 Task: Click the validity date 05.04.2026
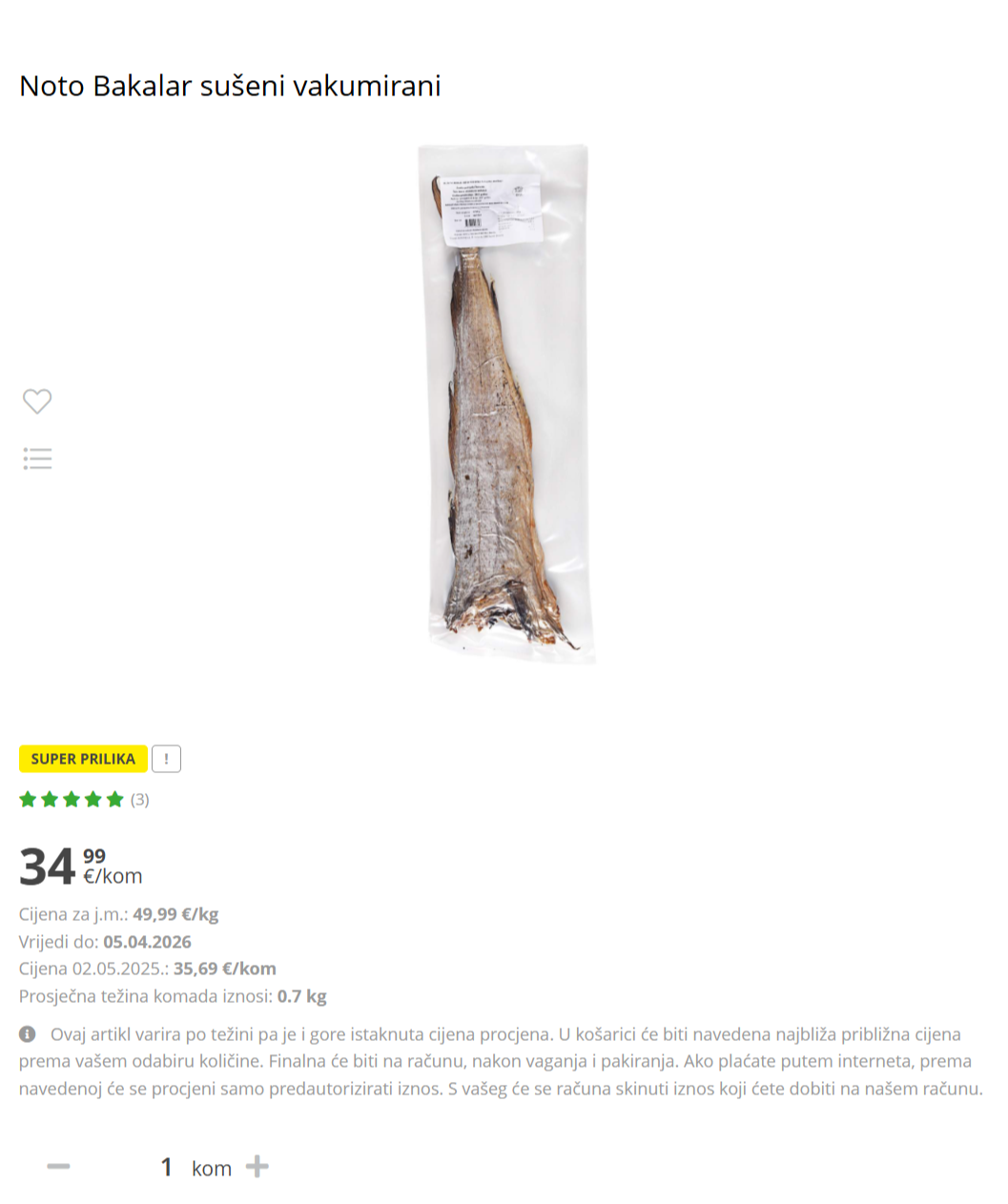[x=147, y=942]
